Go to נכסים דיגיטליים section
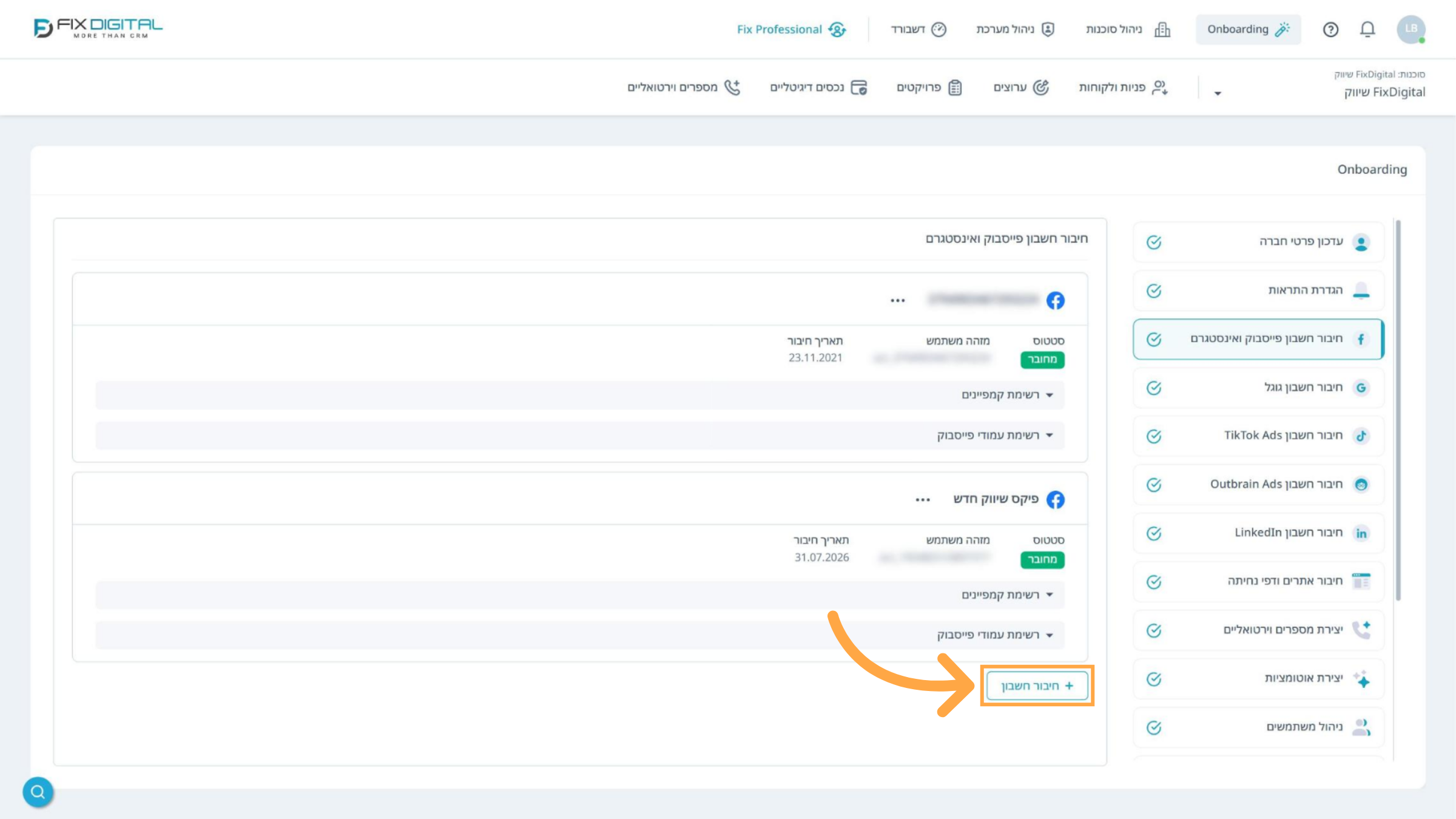The width and height of the screenshot is (1456, 819). tap(819, 87)
